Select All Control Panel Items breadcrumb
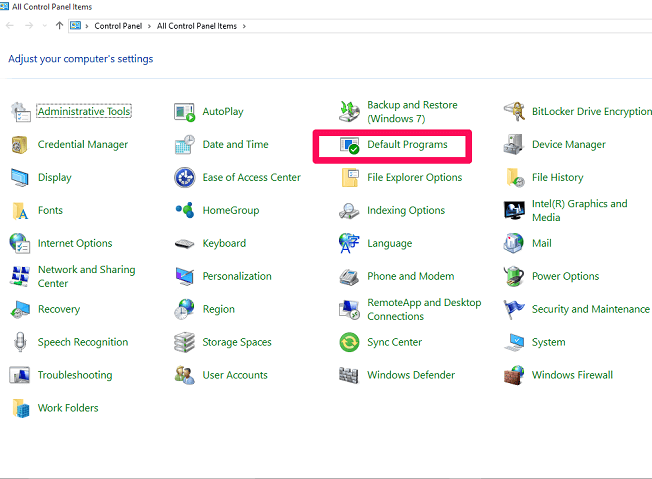Image resolution: width=652 pixels, height=479 pixels. [x=197, y=26]
